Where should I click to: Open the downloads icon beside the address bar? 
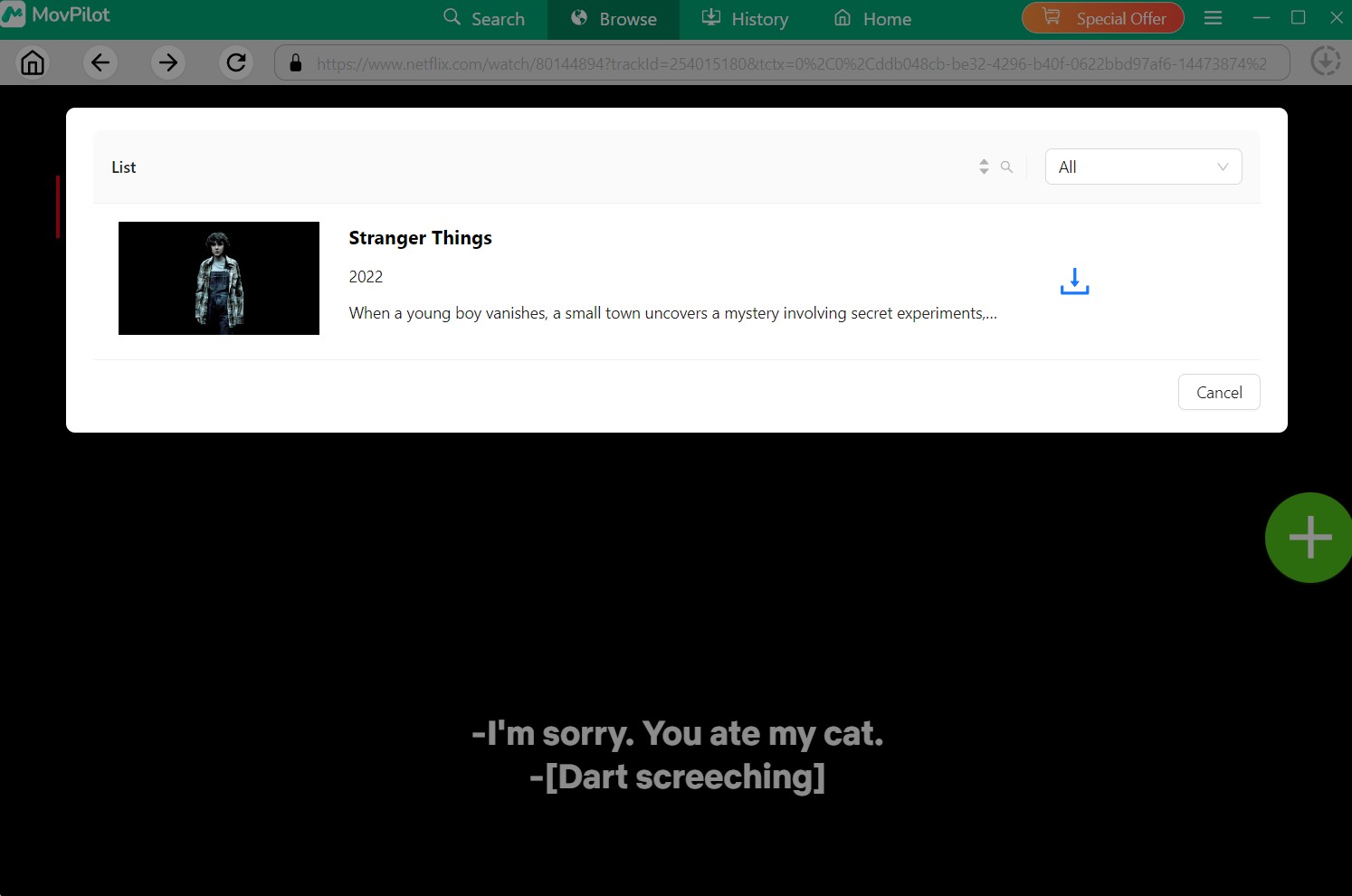coord(1325,62)
